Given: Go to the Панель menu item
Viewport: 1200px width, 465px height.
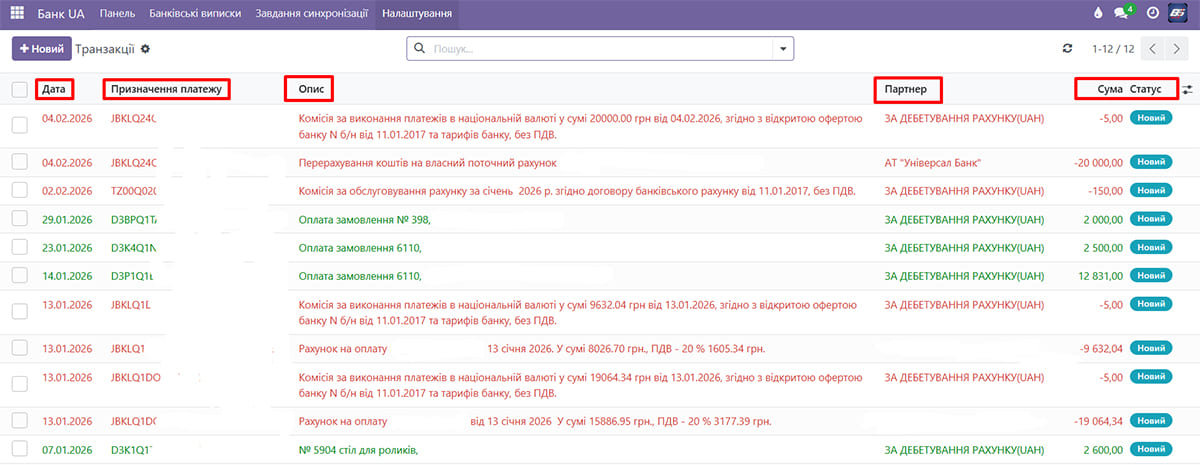Looking at the screenshot, I should click(117, 14).
